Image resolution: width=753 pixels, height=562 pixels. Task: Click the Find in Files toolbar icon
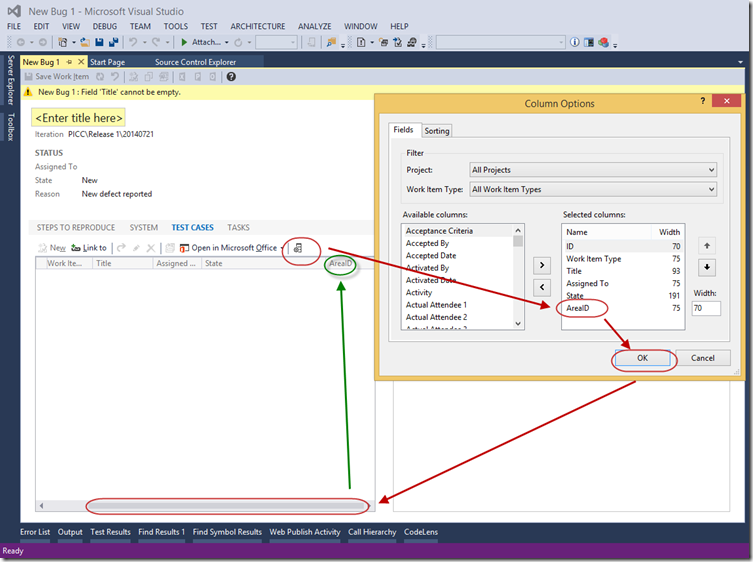[331, 42]
